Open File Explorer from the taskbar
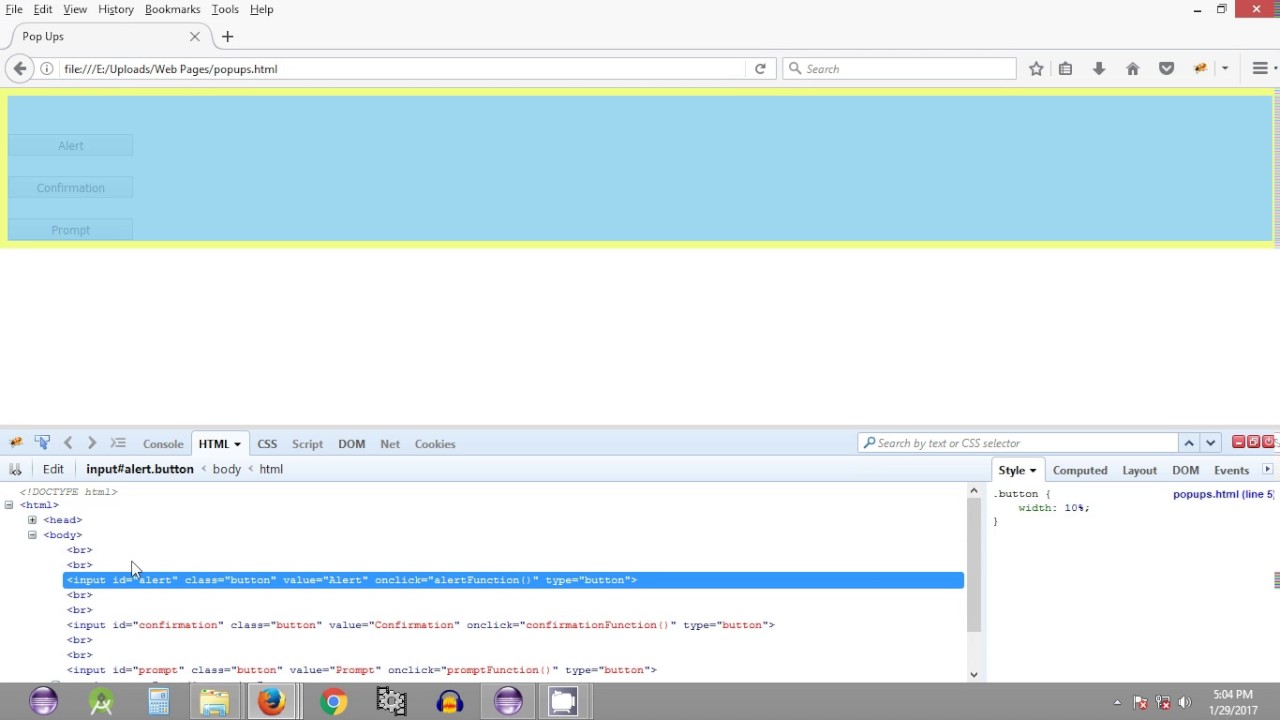Screen dimensions: 1280x720 pyautogui.click(x=214, y=702)
